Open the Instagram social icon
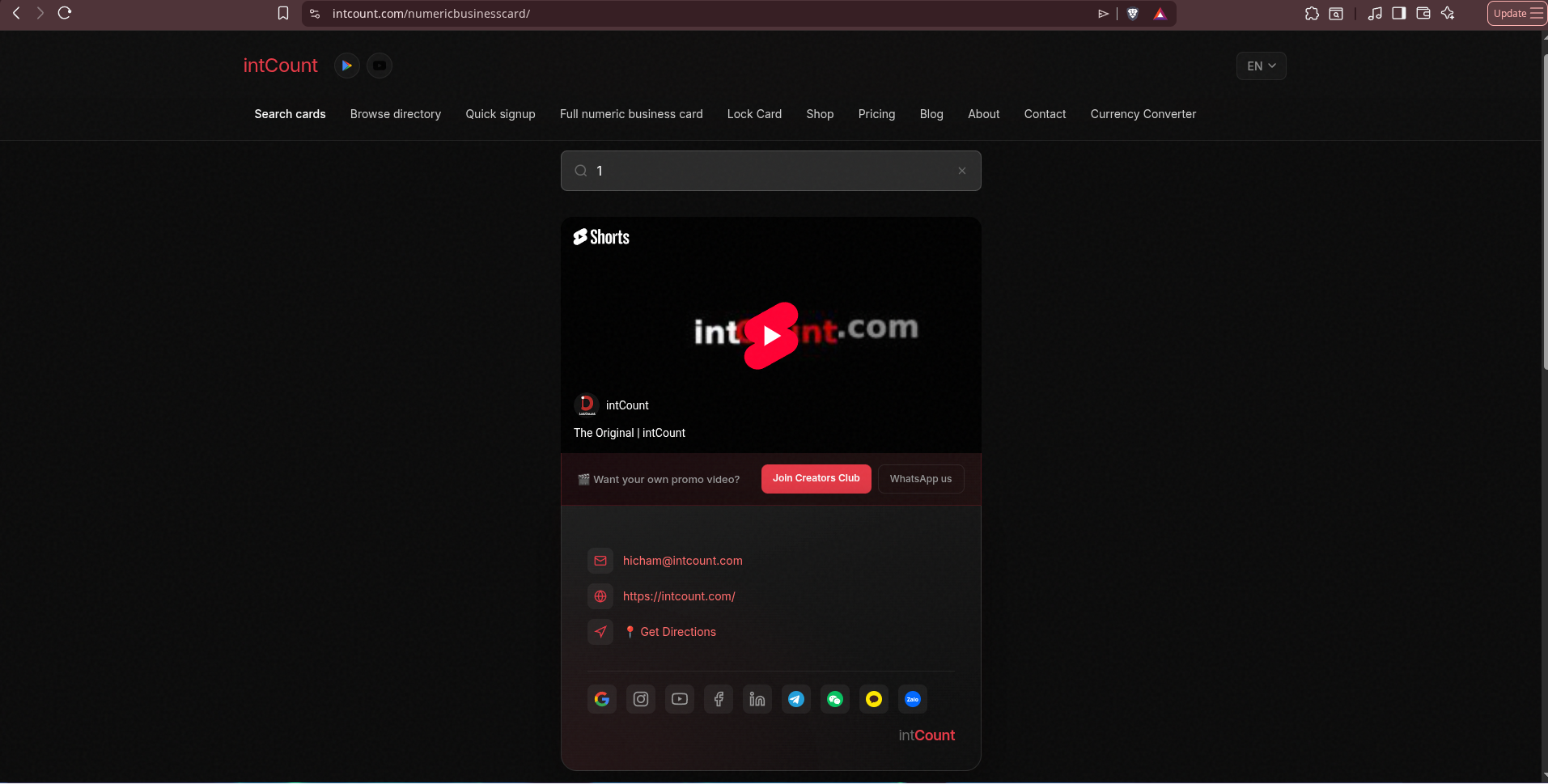 click(x=641, y=699)
